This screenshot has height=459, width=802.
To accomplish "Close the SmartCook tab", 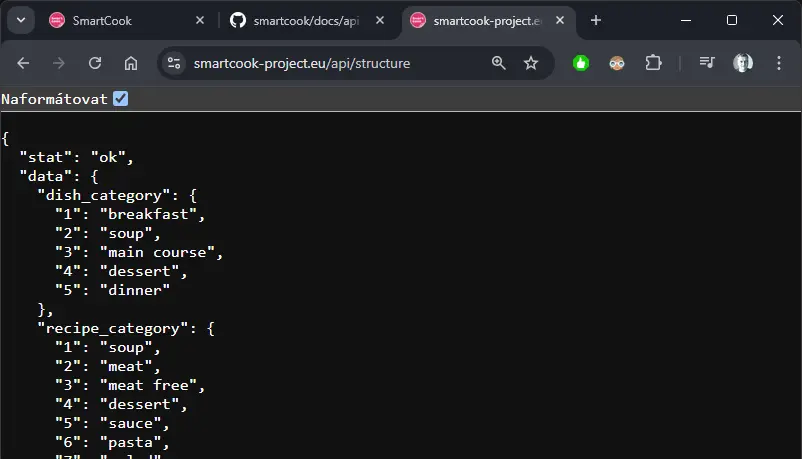I will coord(200,20).
